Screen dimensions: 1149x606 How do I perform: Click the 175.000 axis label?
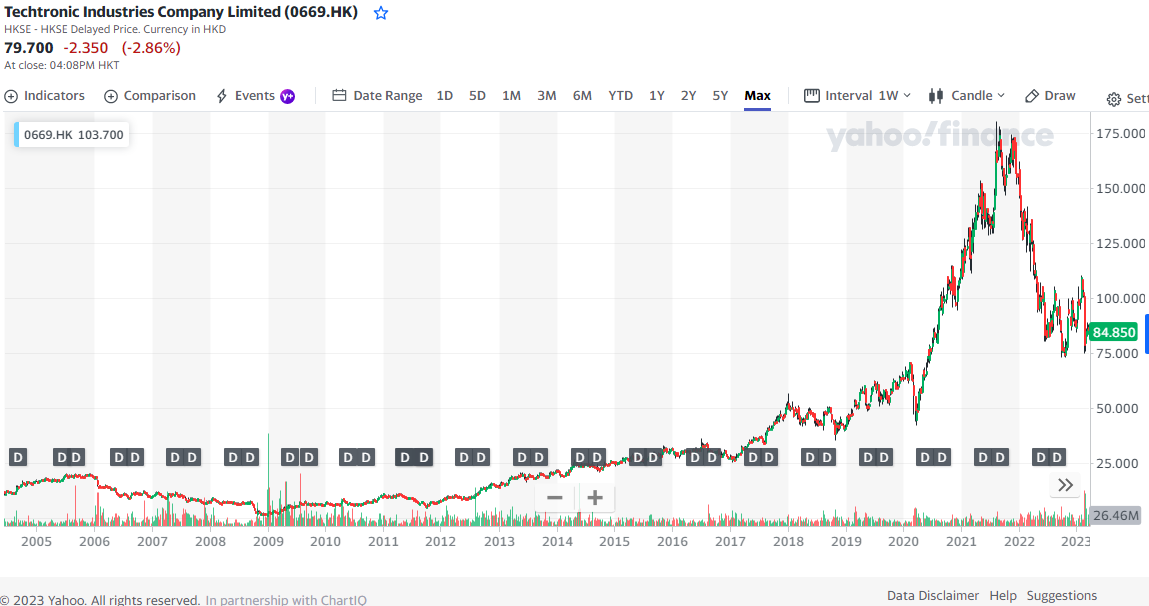point(1120,133)
